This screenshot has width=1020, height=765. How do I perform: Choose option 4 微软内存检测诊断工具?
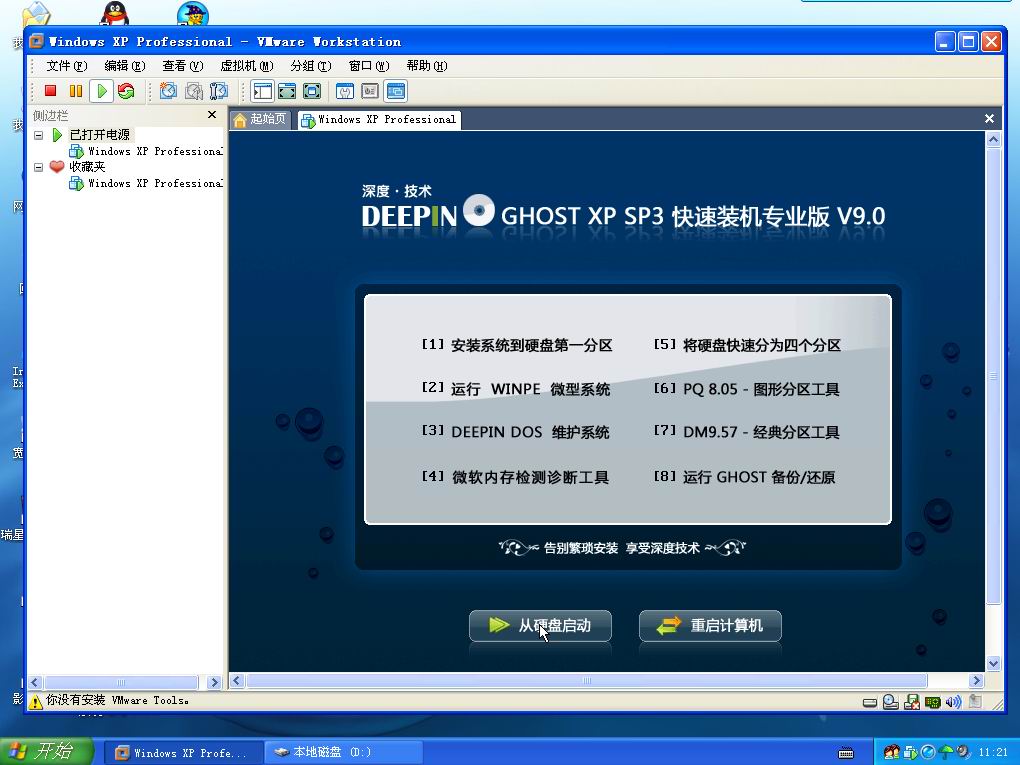[515, 477]
